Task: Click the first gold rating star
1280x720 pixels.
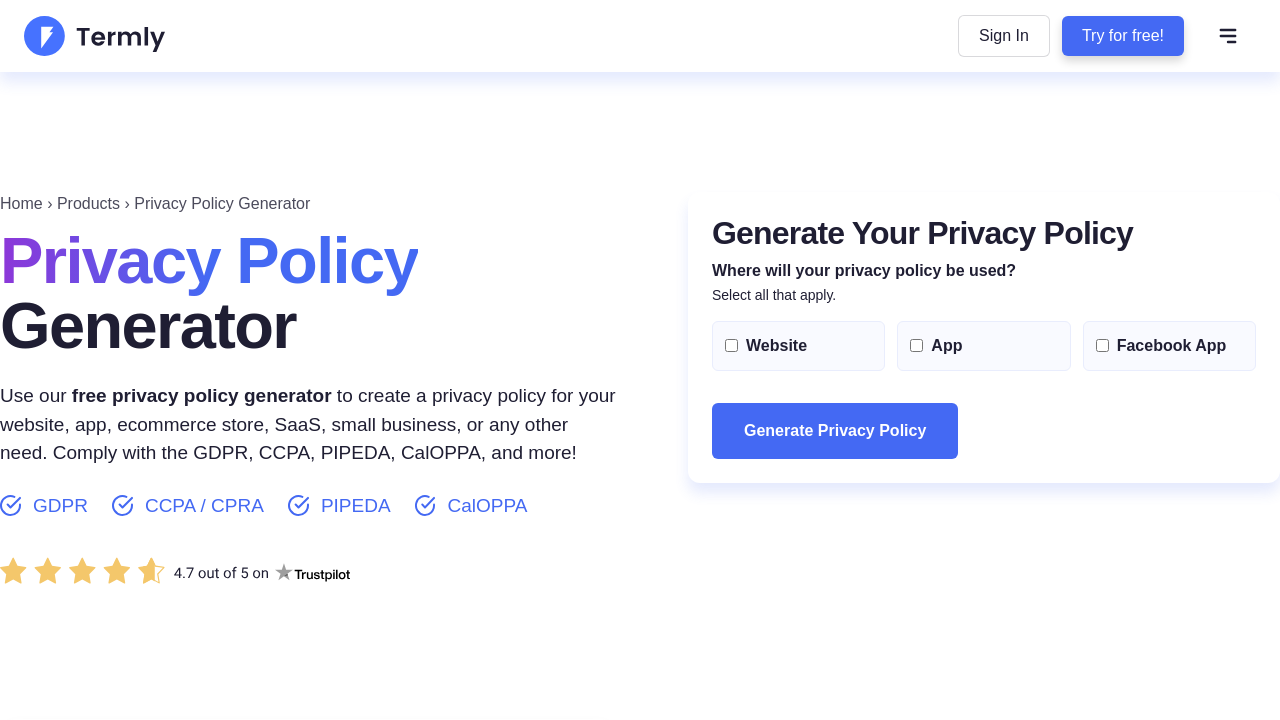Action: (14, 571)
